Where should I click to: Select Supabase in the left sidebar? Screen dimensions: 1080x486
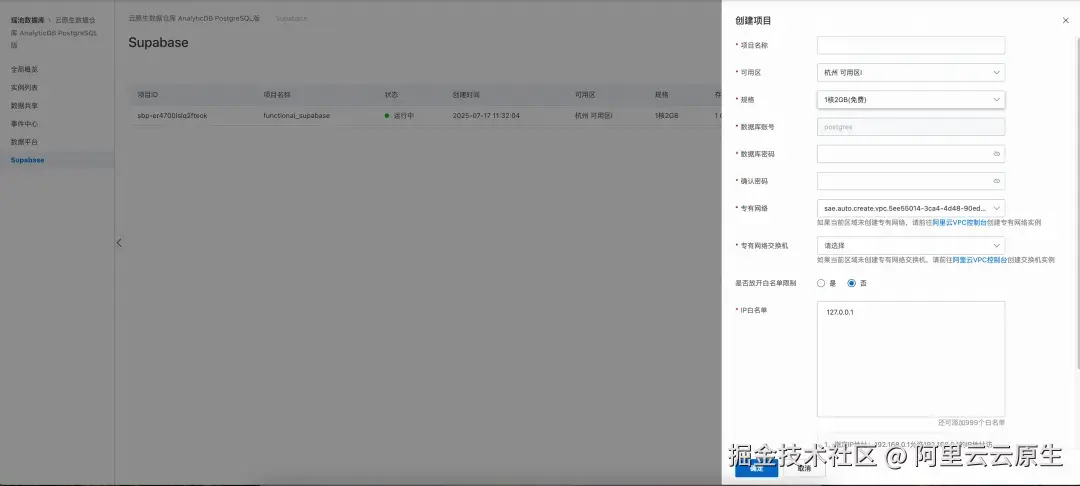point(28,160)
